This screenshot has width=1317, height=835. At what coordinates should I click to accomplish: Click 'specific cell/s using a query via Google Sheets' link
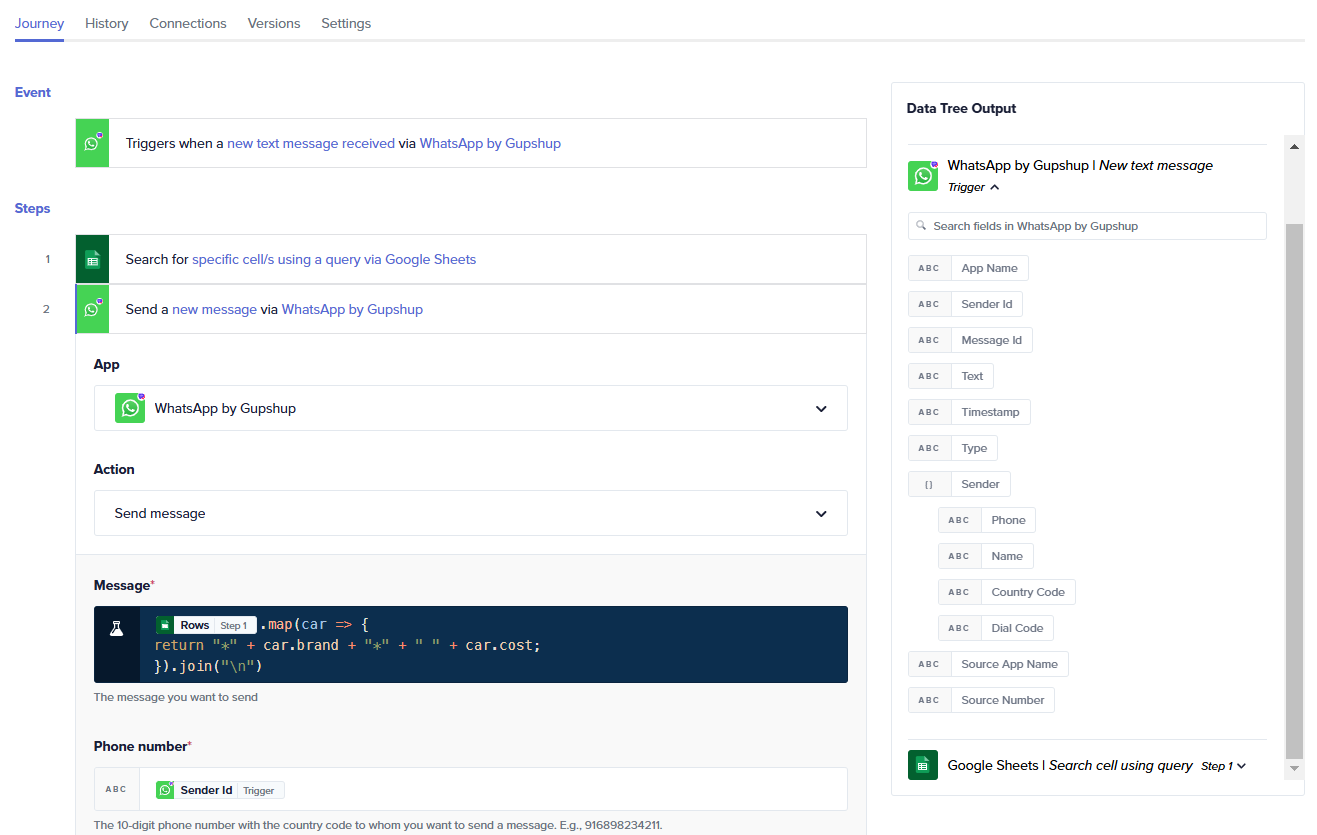(x=334, y=259)
